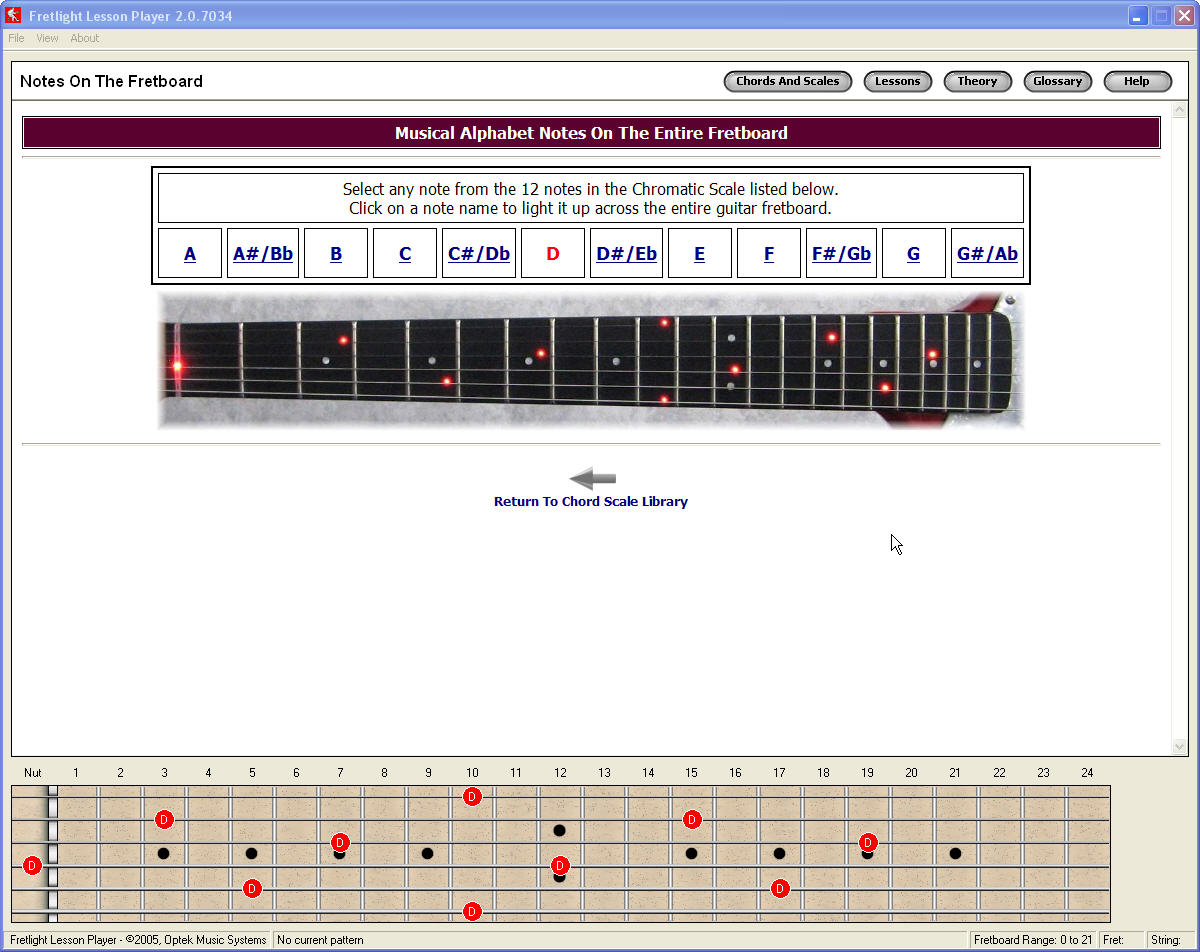Light up note A on fretboard

click(x=190, y=253)
